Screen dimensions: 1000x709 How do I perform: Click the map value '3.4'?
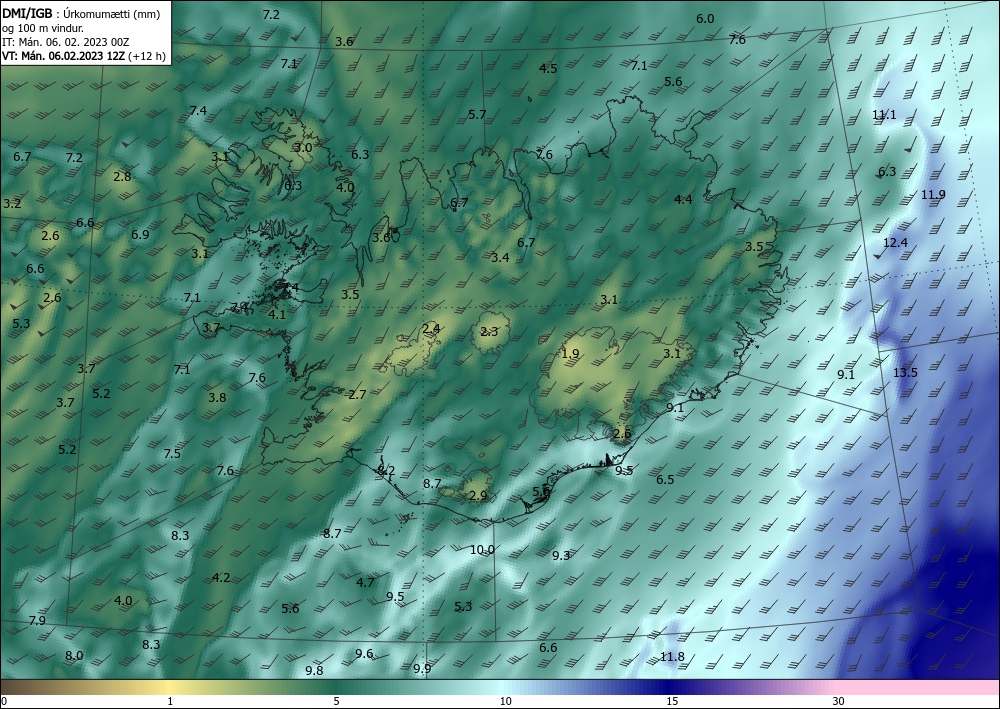click(500, 257)
